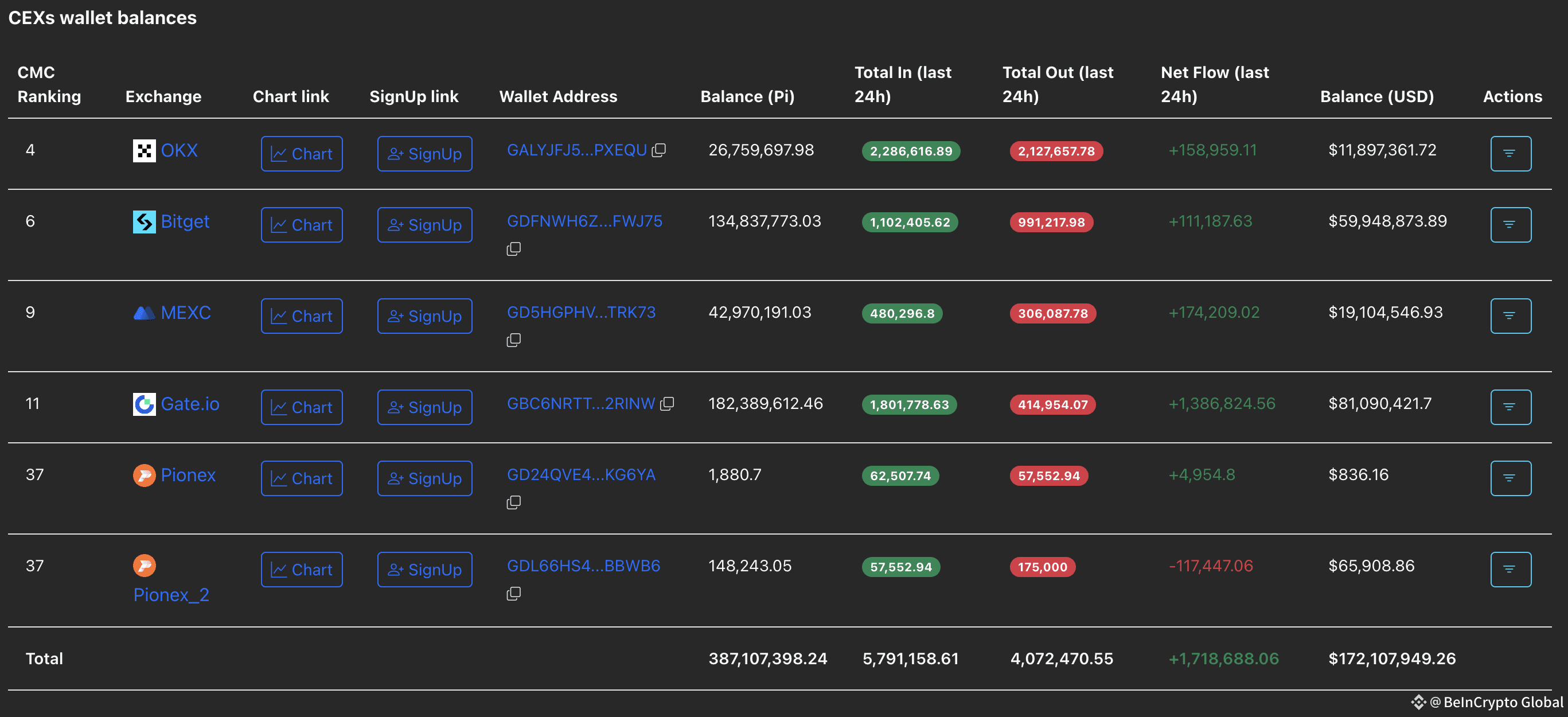1568x717 pixels.
Task: Click the Balance (Pi) column header
Action: pyautogui.click(x=747, y=97)
